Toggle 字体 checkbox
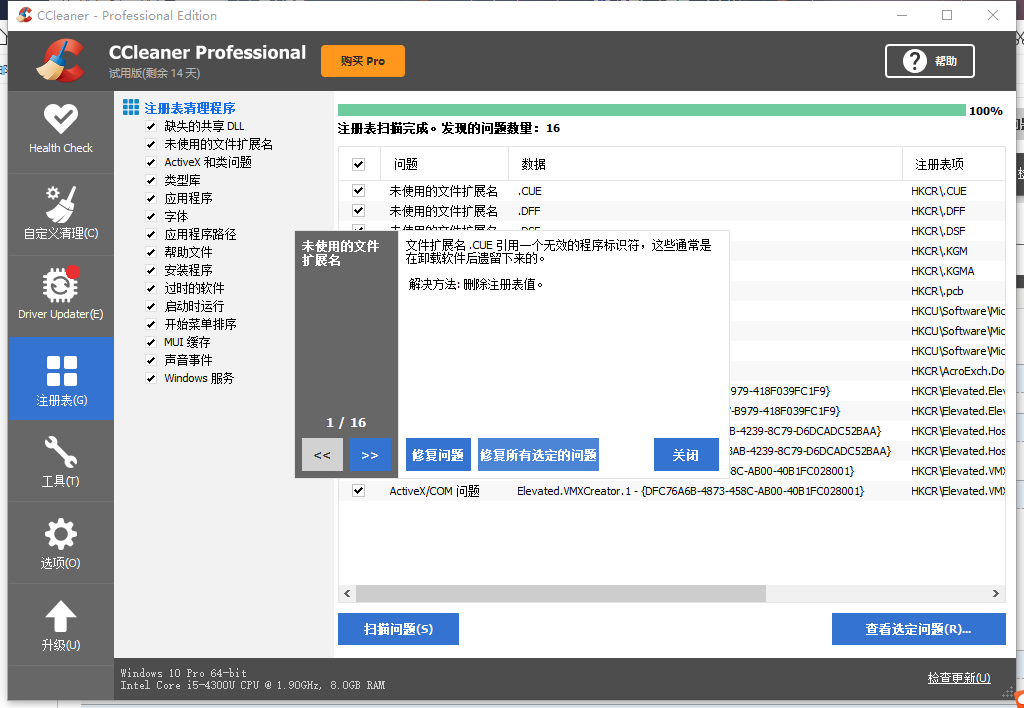The image size is (1024, 708). coord(151,216)
